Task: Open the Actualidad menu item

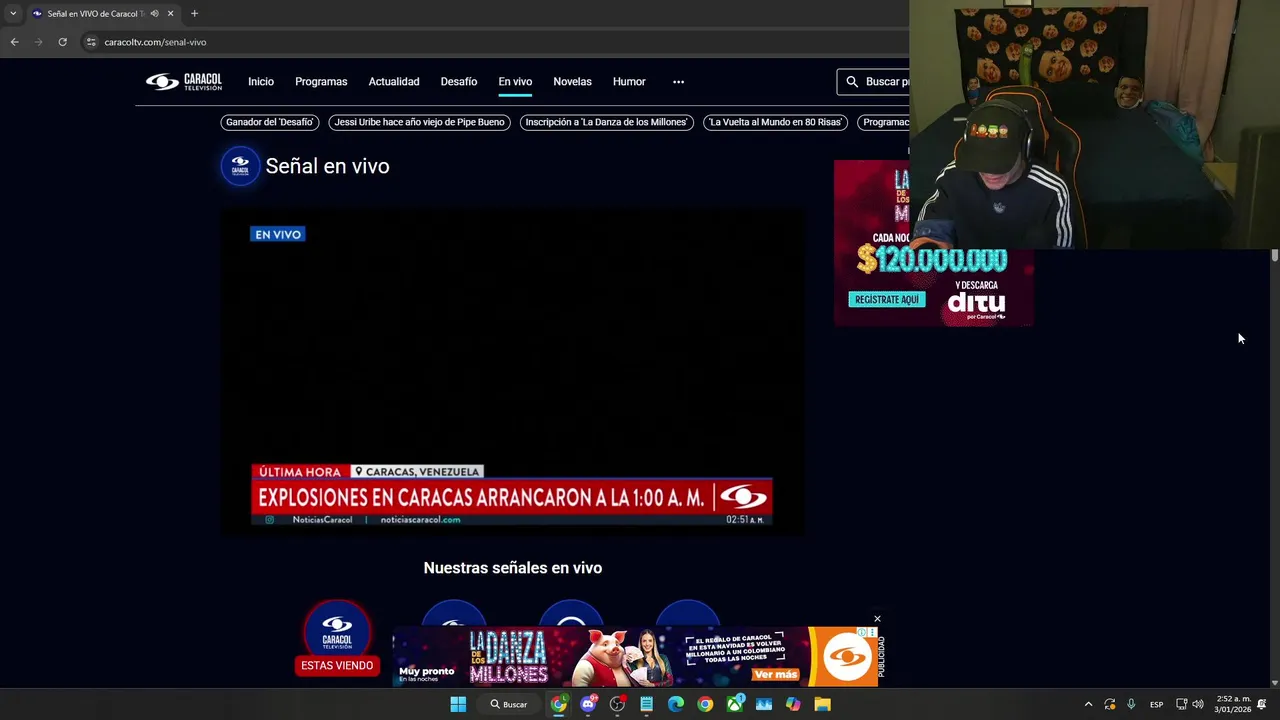Action: [394, 82]
